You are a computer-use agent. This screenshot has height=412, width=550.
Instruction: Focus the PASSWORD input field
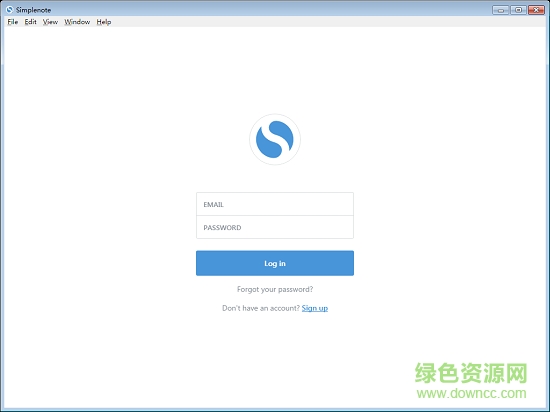[275, 227]
